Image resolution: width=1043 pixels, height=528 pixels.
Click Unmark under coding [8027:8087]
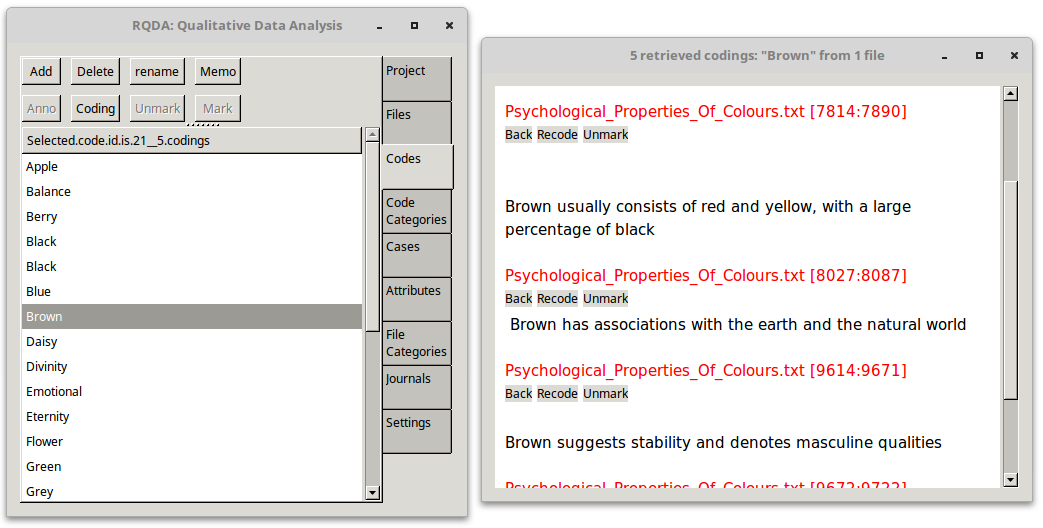pos(605,299)
